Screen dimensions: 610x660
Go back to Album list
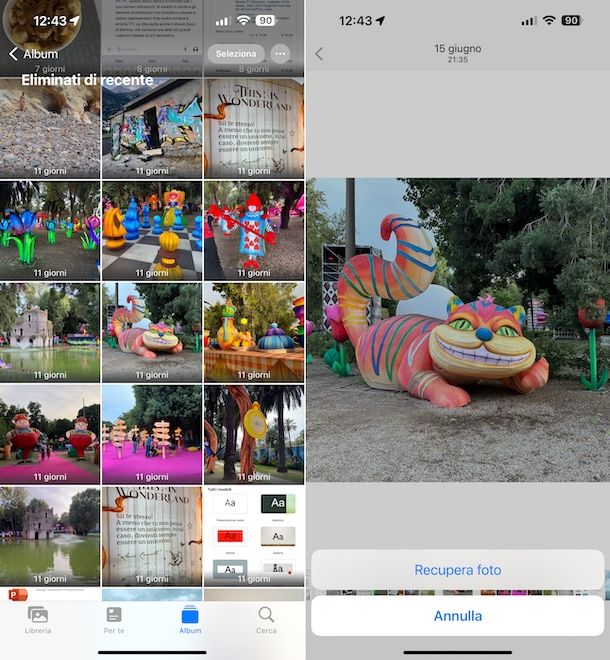(33, 54)
